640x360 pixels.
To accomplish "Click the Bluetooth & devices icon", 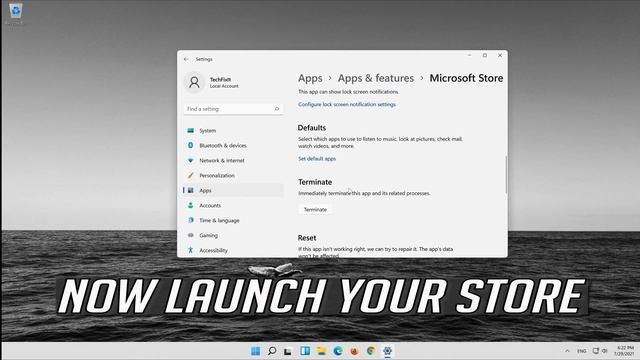I will [x=191, y=145].
